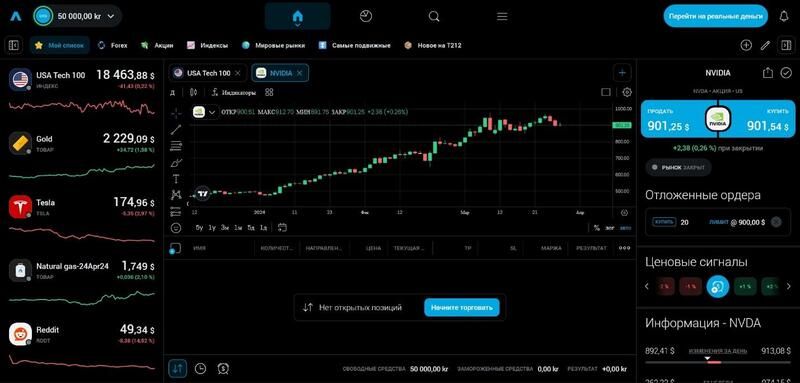The width and height of the screenshot is (800, 383).
Task: Select the Мировые рынки category tab
Action: coord(273,45)
